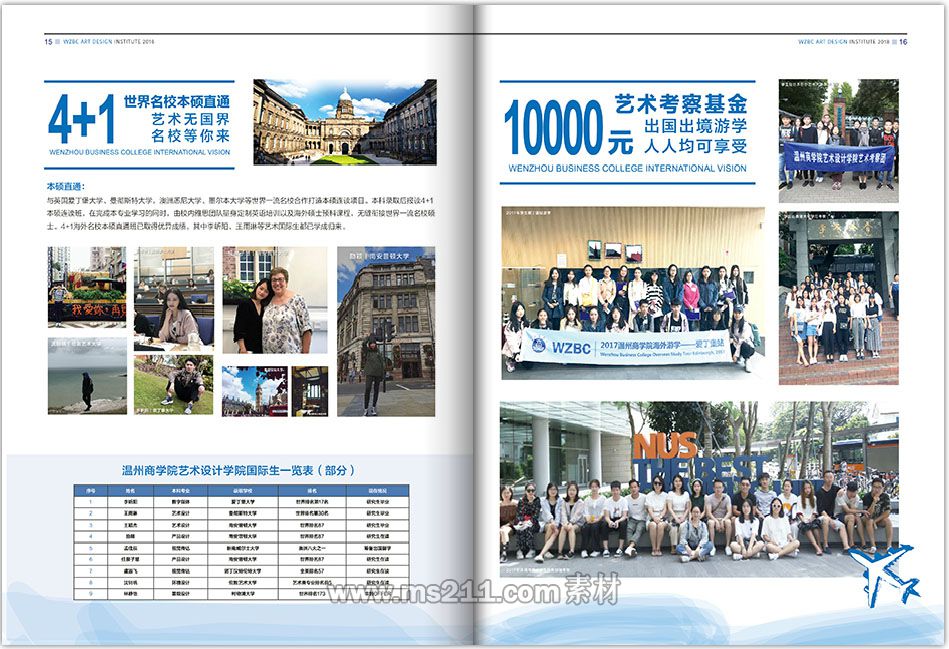Select the table's blue header row

tap(238, 491)
